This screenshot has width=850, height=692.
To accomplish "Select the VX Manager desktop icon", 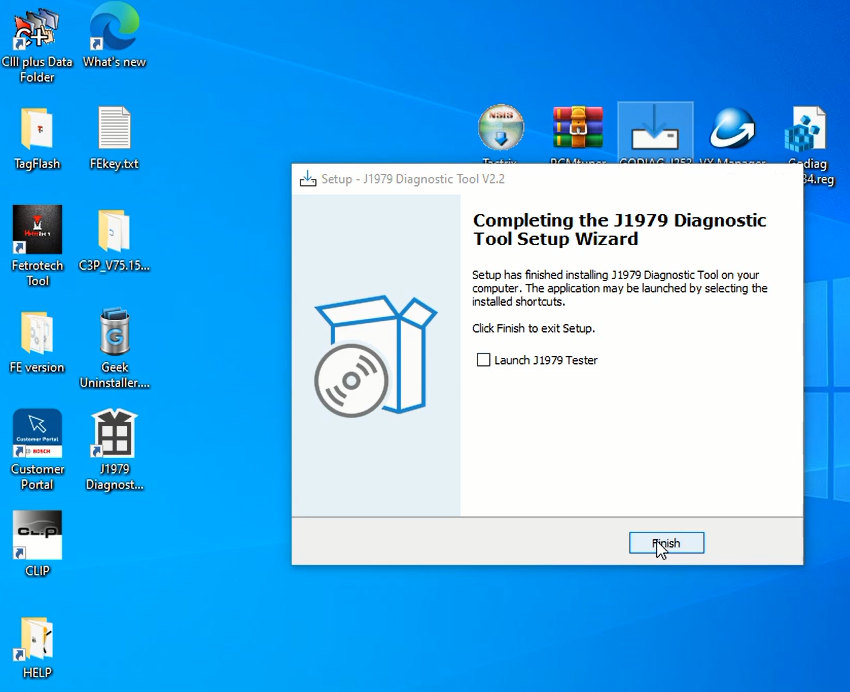I will click(732, 130).
